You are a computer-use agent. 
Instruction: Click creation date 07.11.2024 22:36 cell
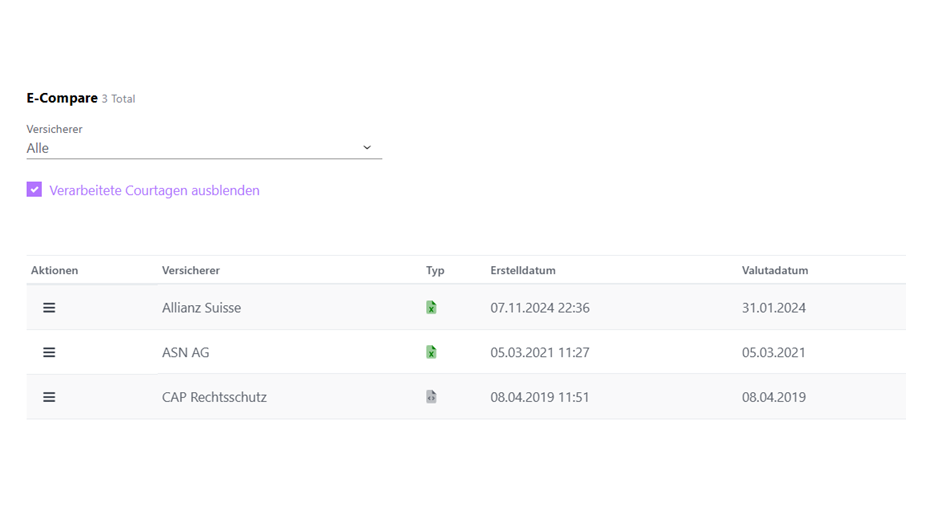(x=540, y=308)
